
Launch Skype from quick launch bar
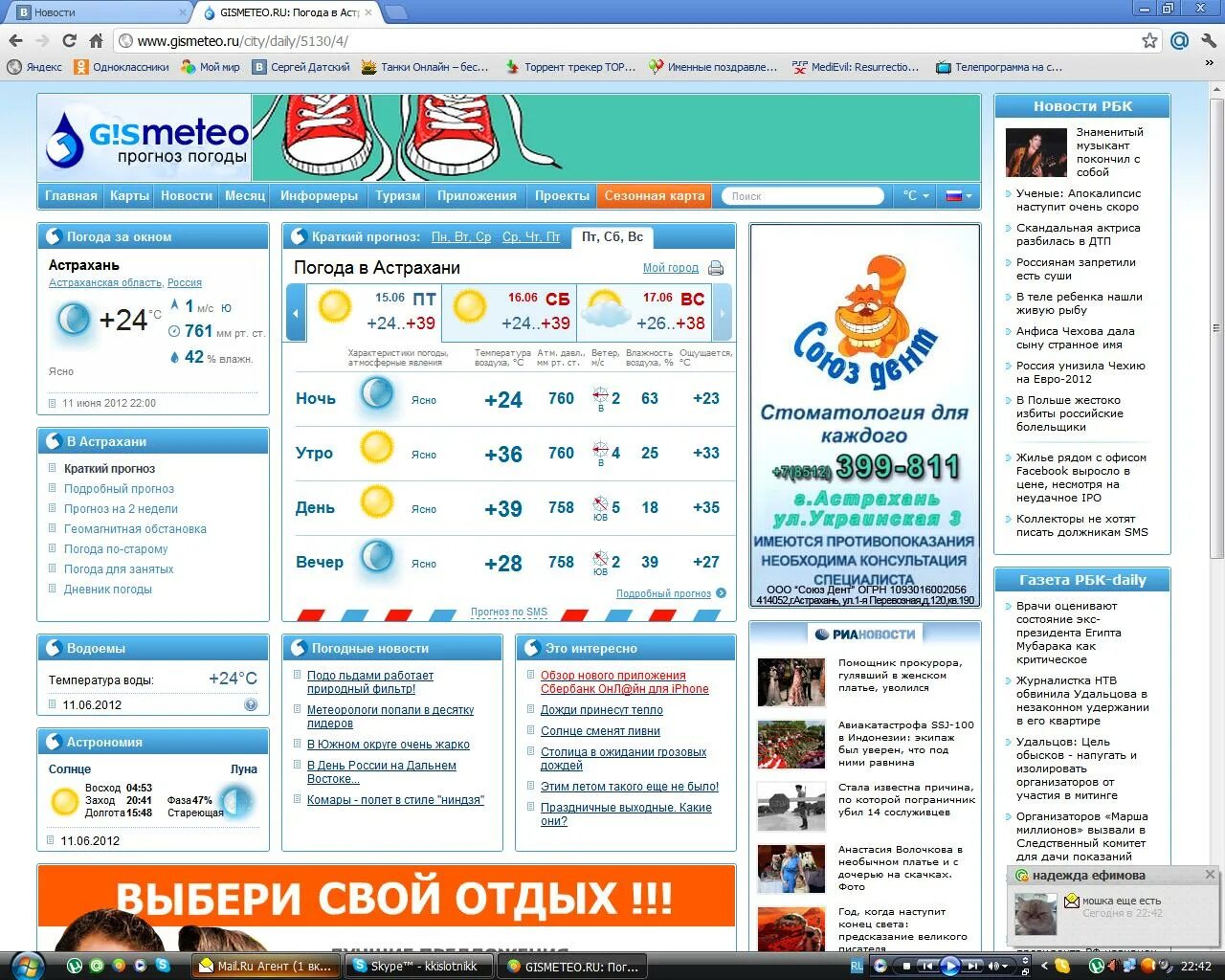point(163,966)
